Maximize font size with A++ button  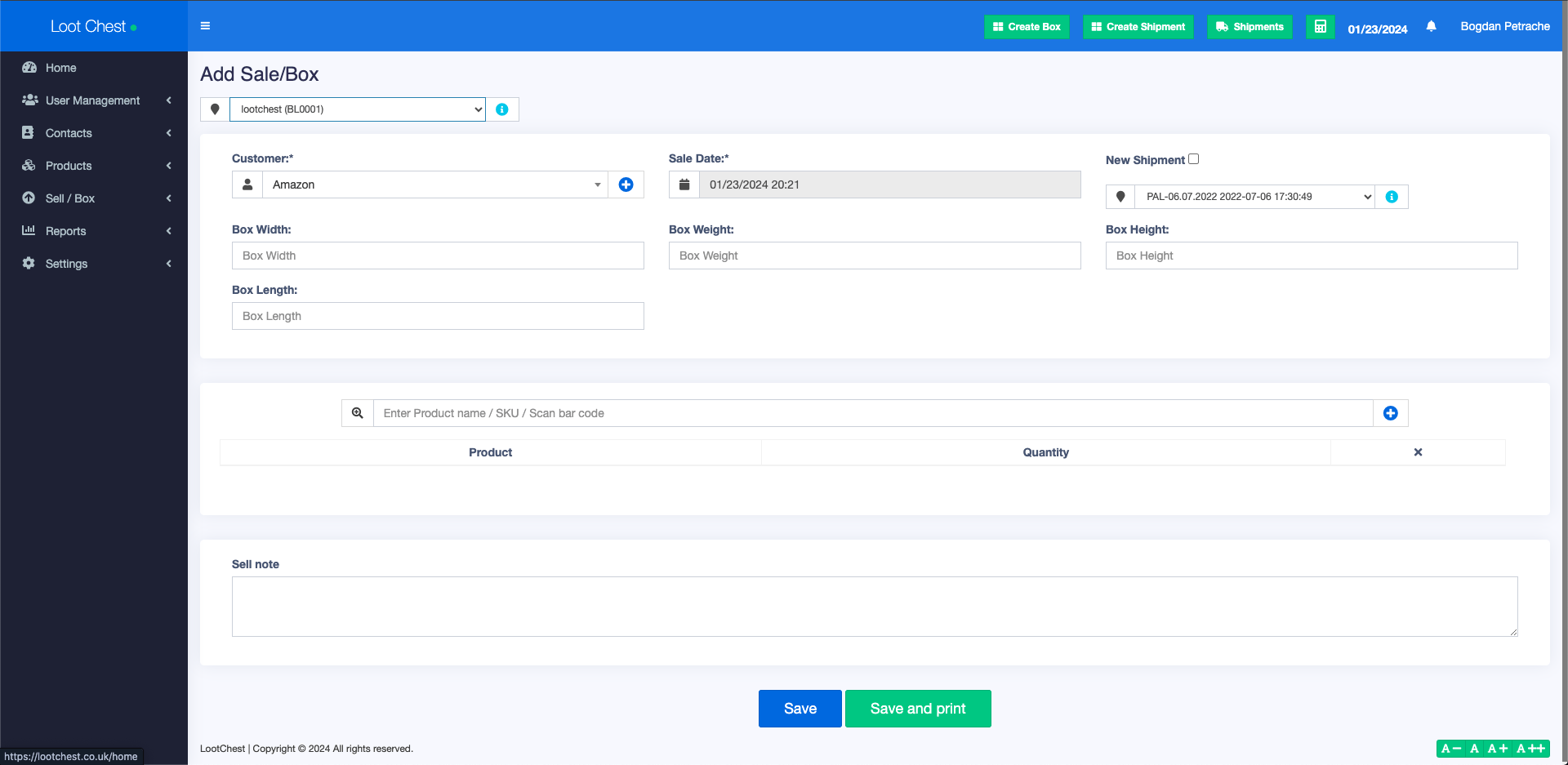(x=1531, y=749)
